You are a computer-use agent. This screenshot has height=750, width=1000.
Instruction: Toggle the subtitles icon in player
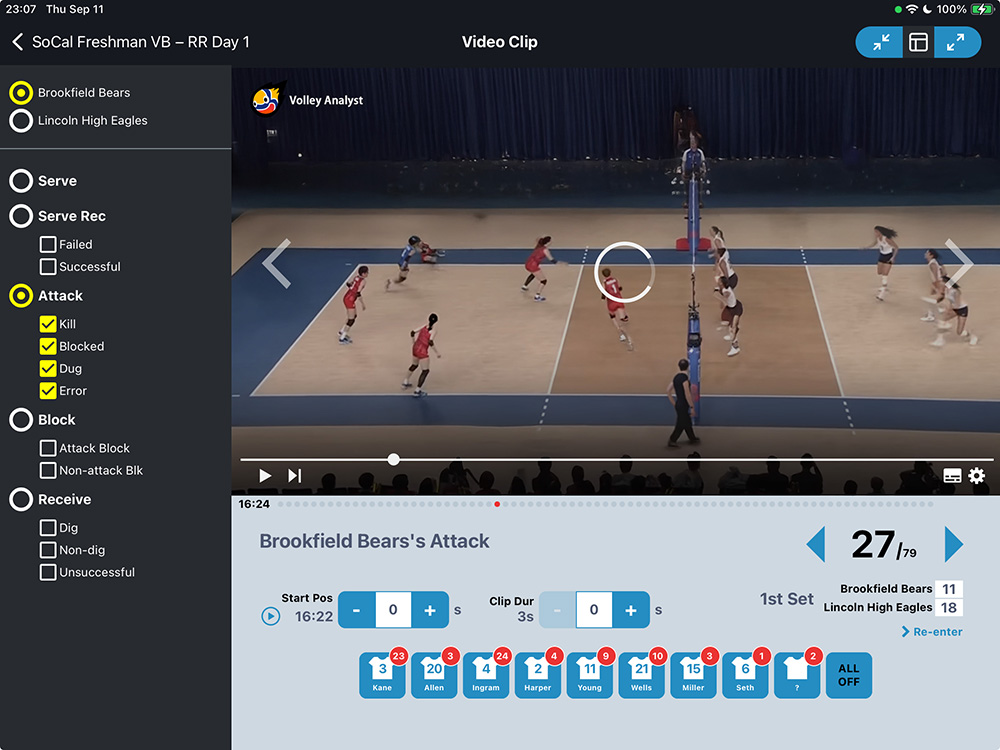952,476
